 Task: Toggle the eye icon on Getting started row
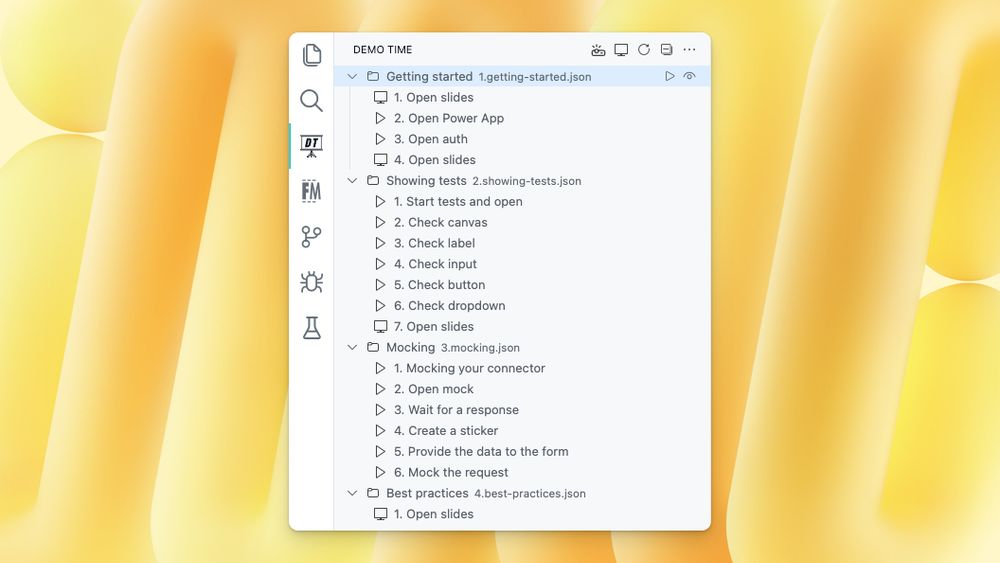pyautogui.click(x=689, y=76)
